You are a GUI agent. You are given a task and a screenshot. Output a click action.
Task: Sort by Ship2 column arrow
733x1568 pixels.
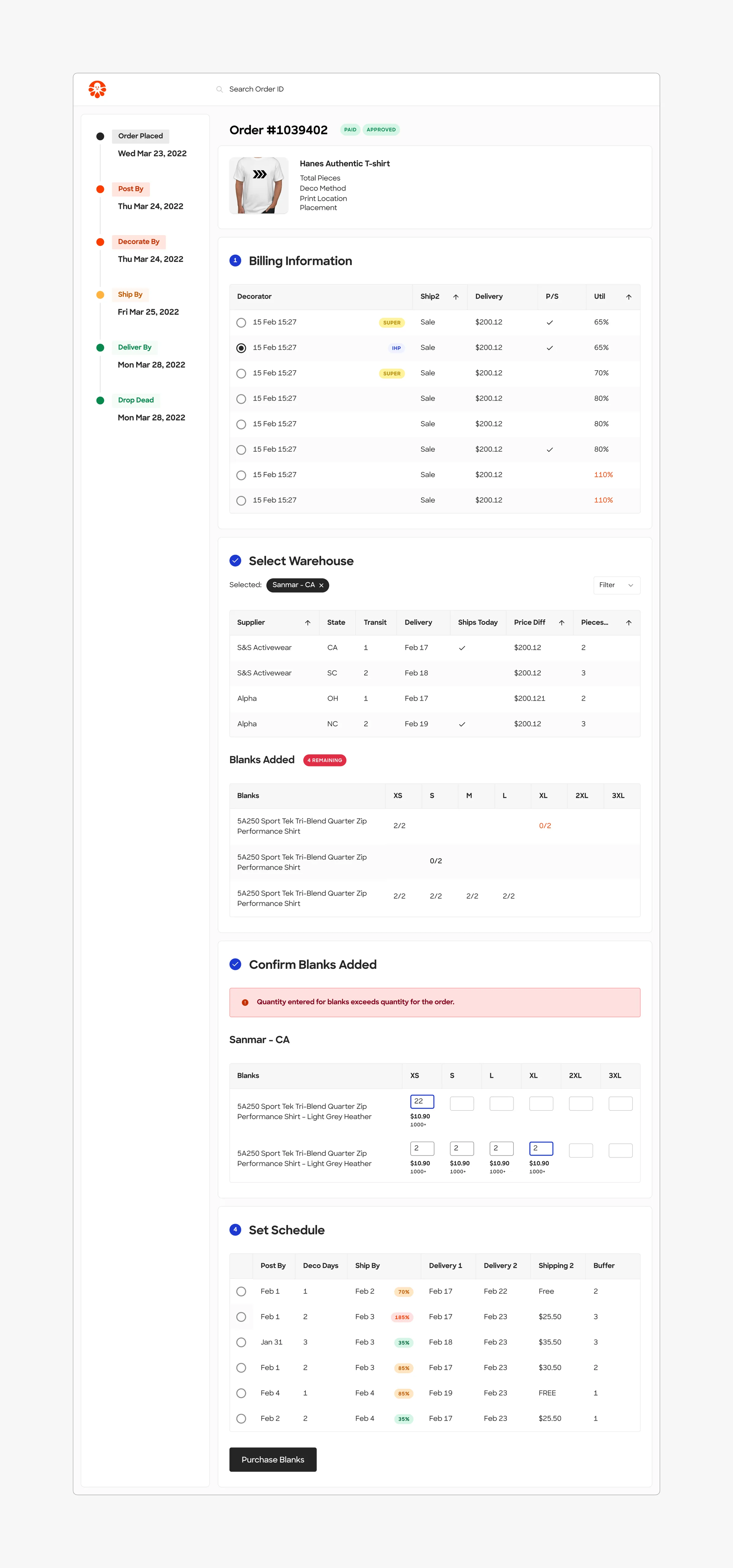click(455, 297)
